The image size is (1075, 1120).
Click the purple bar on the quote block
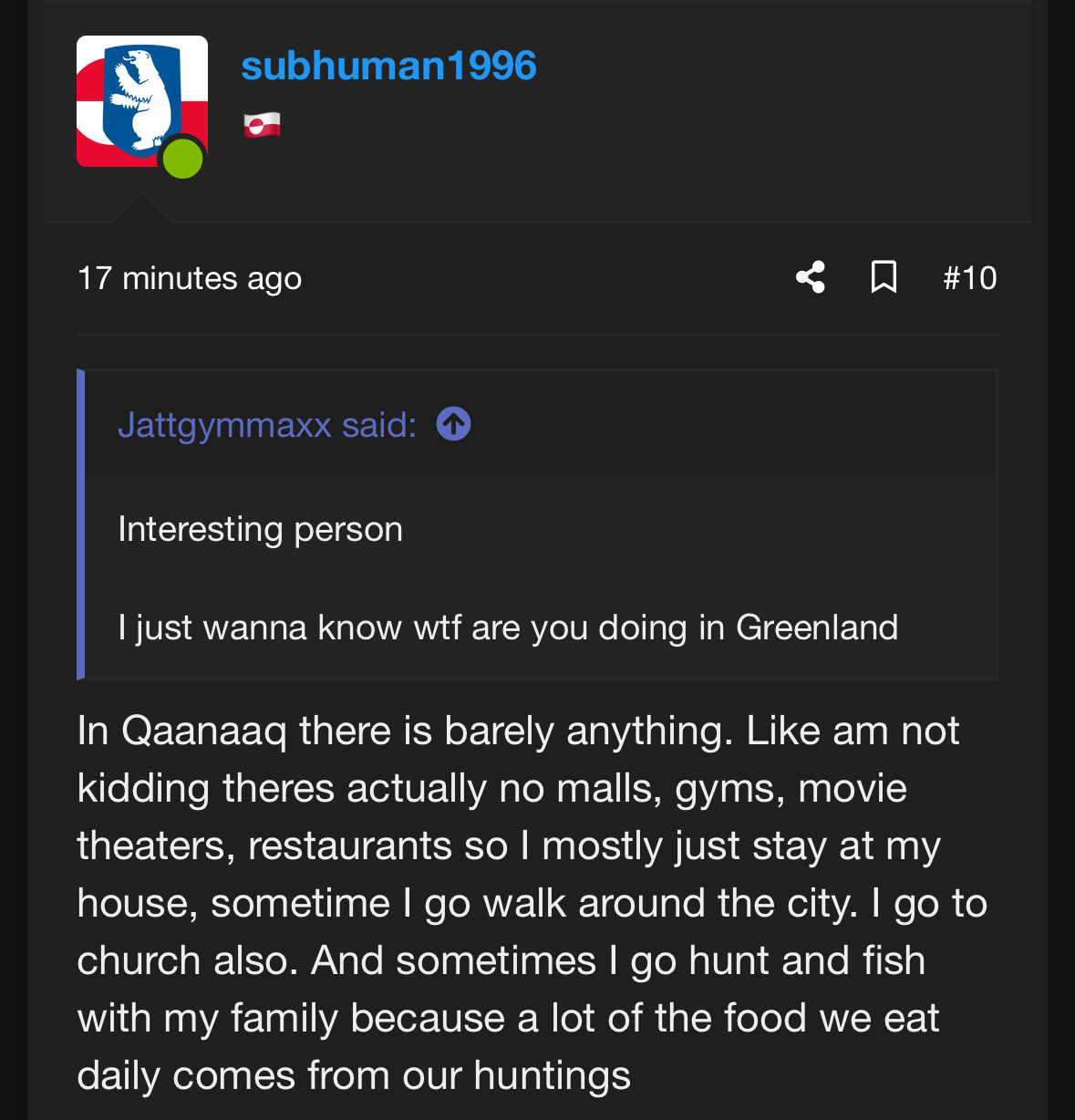pos(80,524)
